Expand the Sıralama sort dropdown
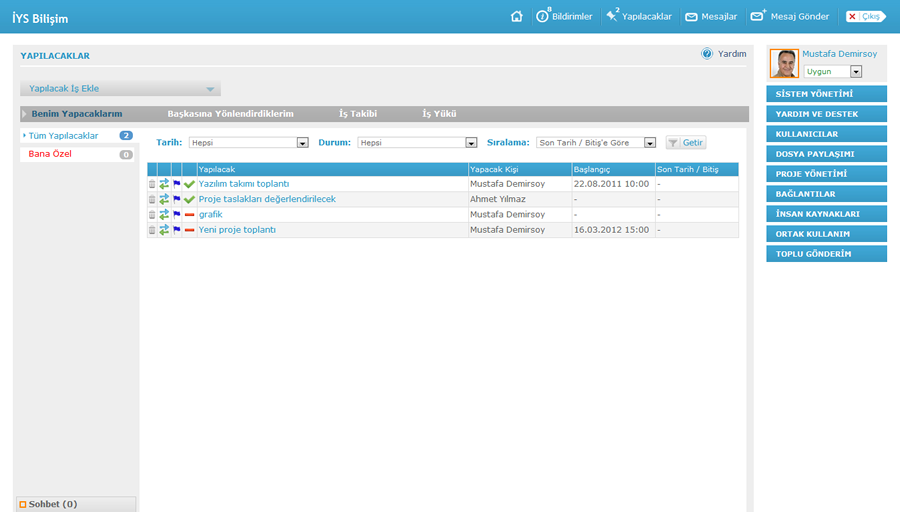 click(x=650, y=143)
